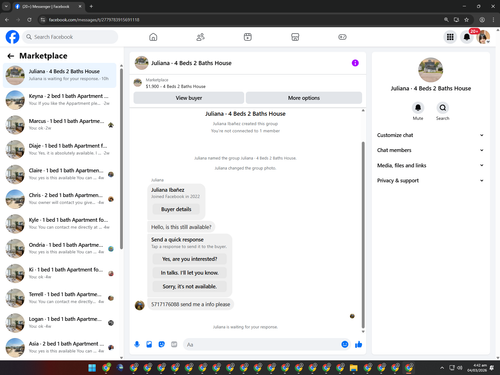Choose a GIF icon in composer
The image size is (500, 375).
(x=174, y=344)
